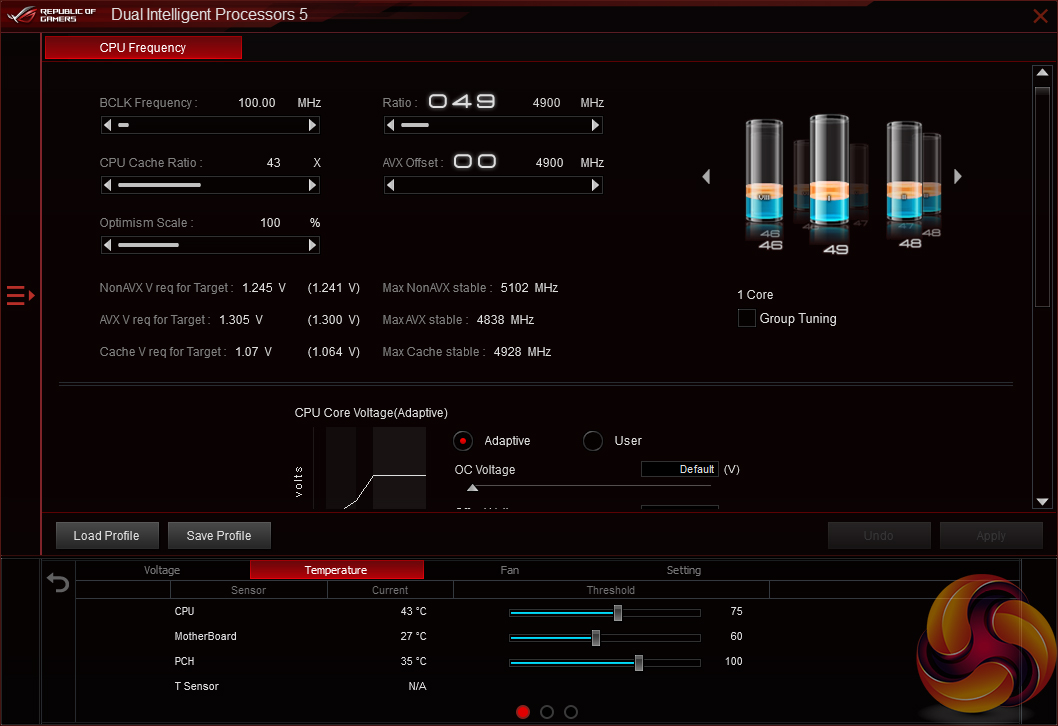
Task: Click the Threshold column header
Action: click(611, 590)
